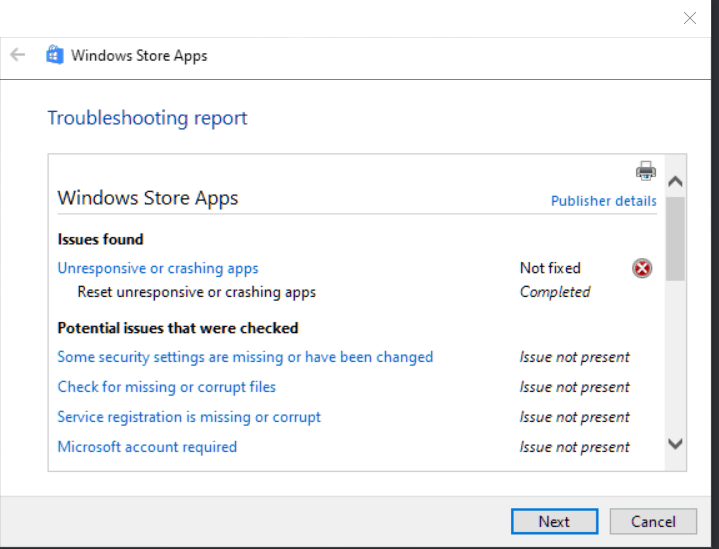Image resolution: width=719 pixels, height=549 pixels.
Task: Click Issue not present beside Microsoft account required
Action: click(574, 447)
